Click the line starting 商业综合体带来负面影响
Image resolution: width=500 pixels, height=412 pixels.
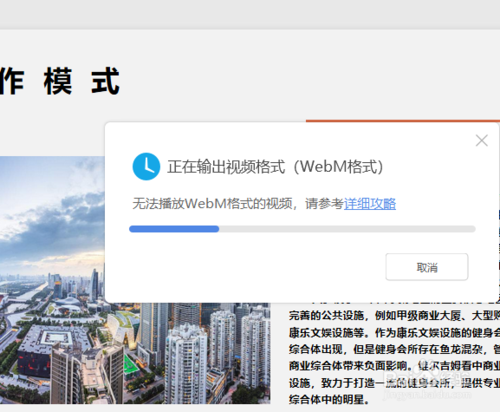(x=394, y=366)
